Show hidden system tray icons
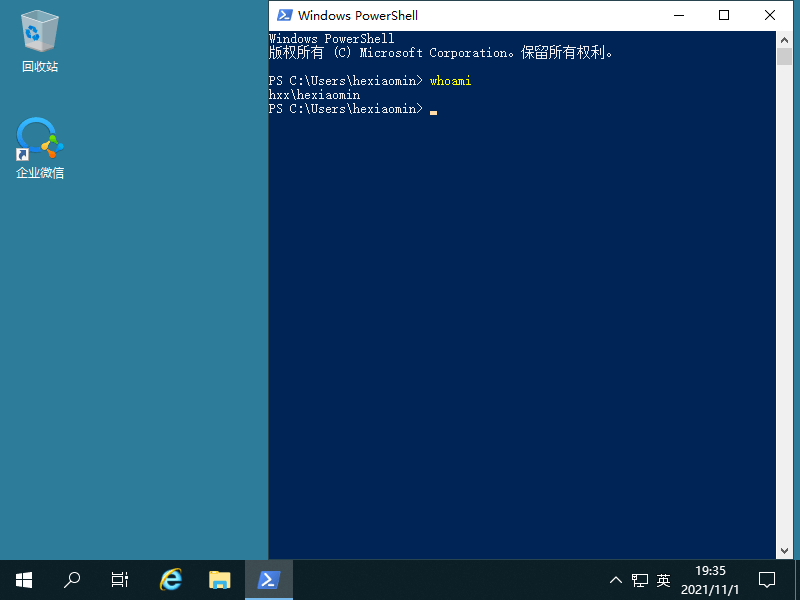Image resolution: width=800 pixels, height=600 pixels. [x=616, y=580]
